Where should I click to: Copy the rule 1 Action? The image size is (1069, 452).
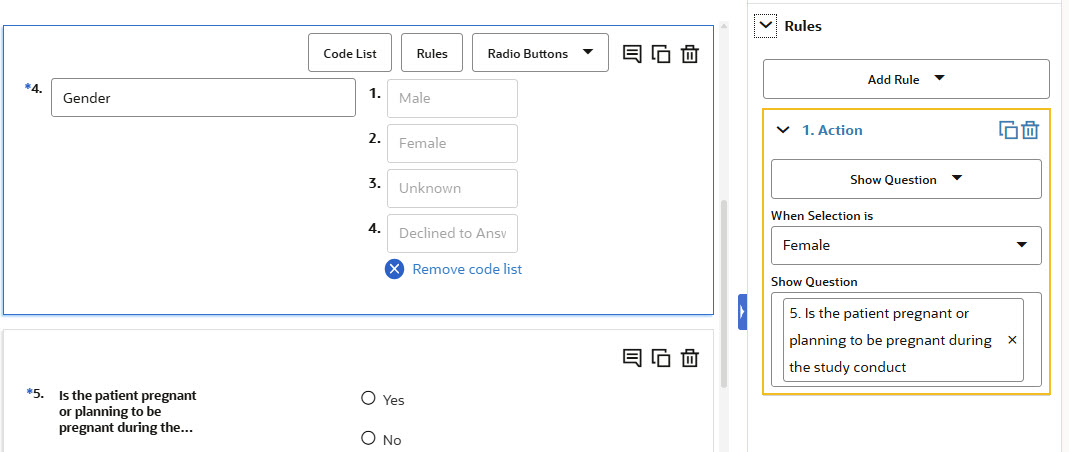(x=1008, y=130)
